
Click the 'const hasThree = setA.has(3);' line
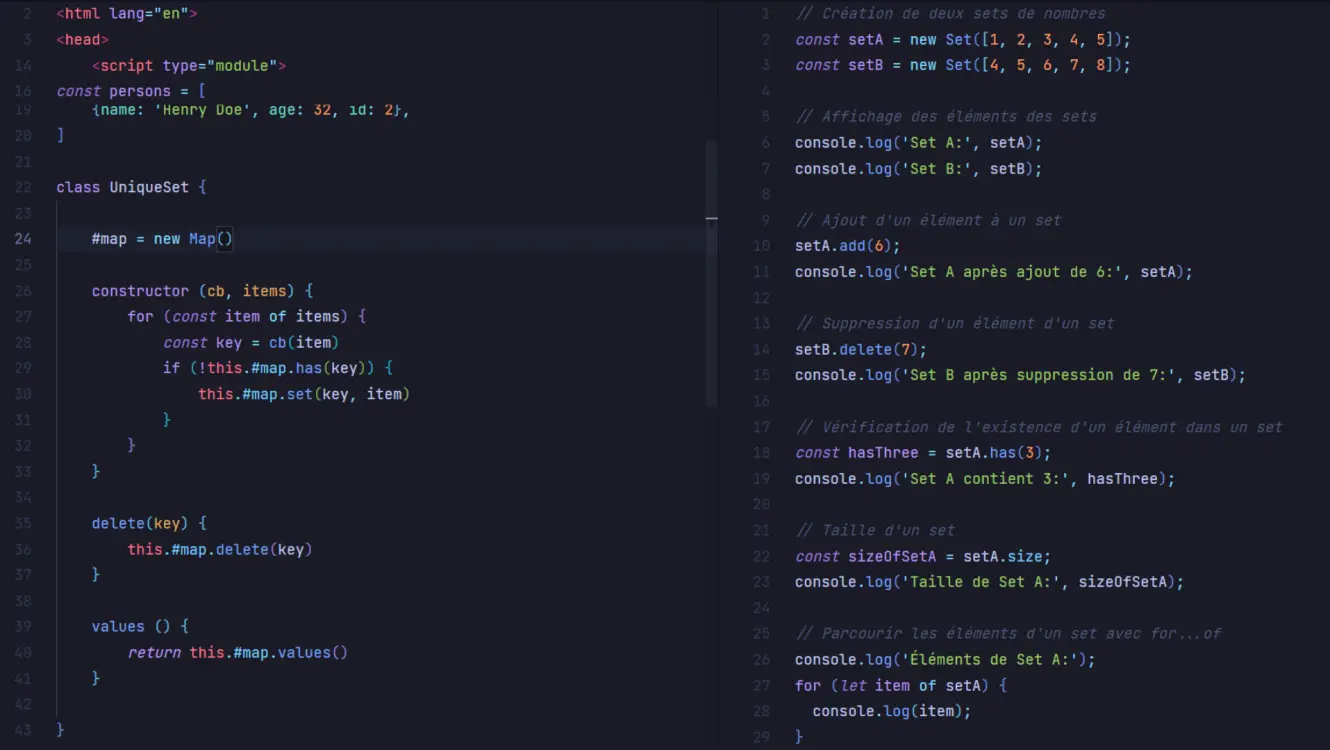[x=923, y=453]
